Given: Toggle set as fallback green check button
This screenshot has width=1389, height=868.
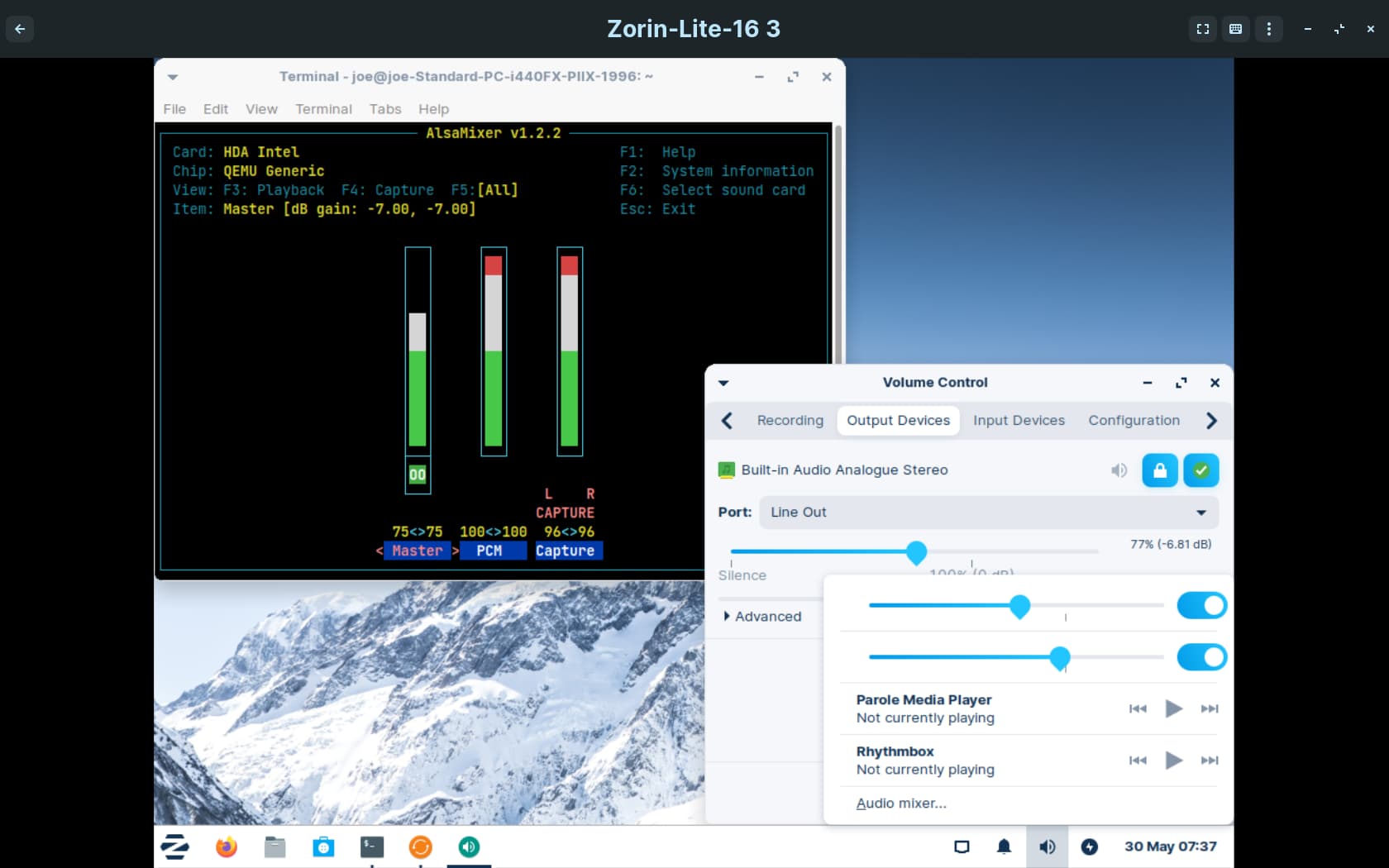Looking at the screenshot, I should [x=1201, y=470].
